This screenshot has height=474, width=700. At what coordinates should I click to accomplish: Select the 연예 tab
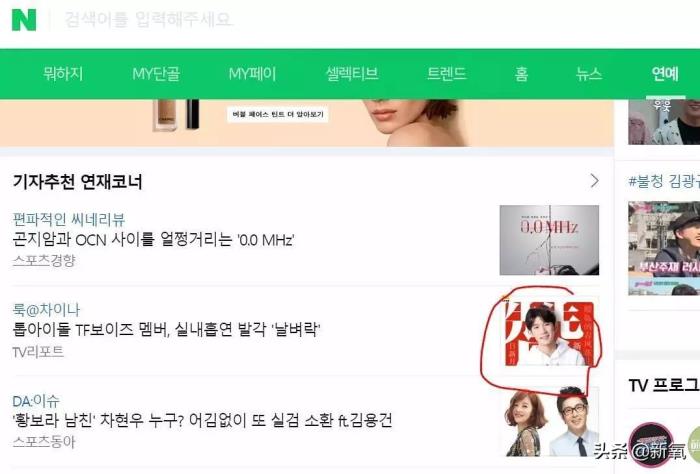coord(665,74)
